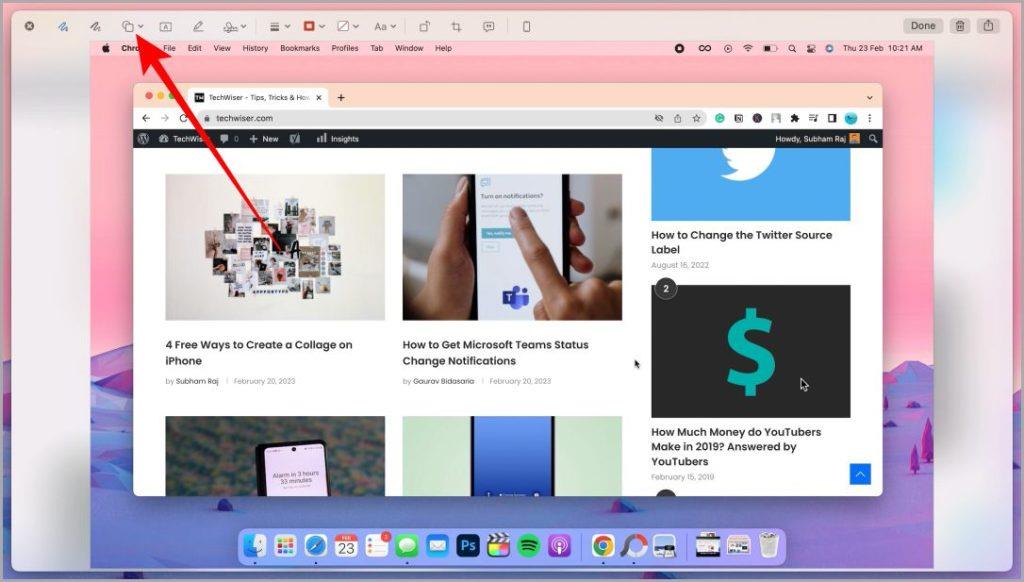Rotate the screenshot with Rotate icon

click(424, 27)
